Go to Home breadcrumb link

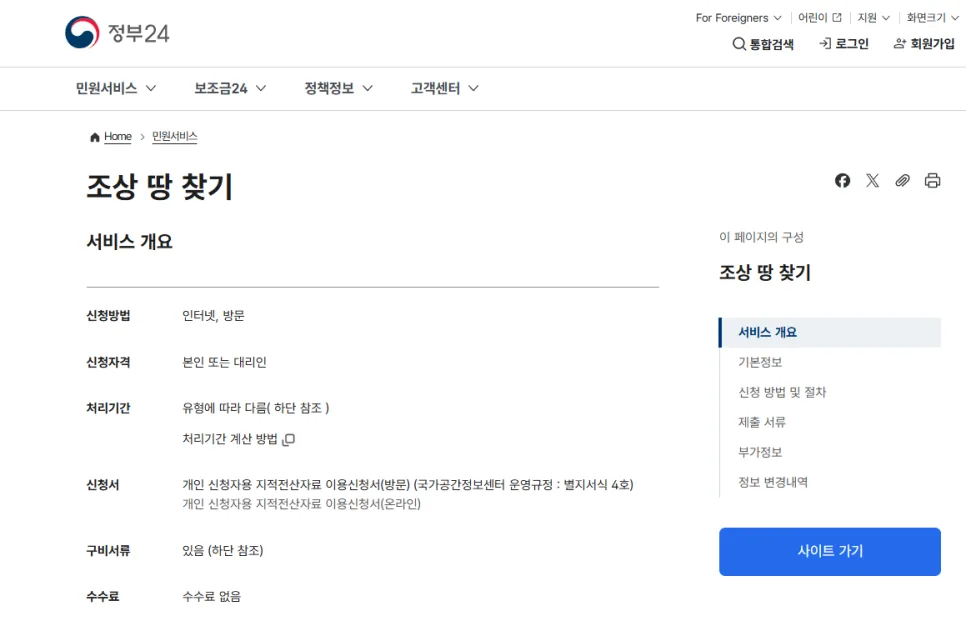click(118, 137)
